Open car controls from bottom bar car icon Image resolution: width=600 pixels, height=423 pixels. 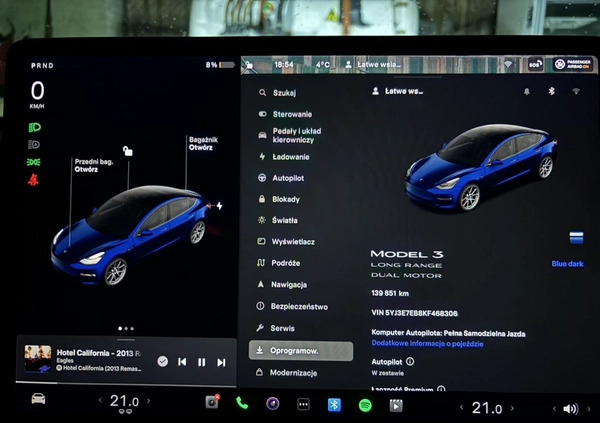[38, 399]
